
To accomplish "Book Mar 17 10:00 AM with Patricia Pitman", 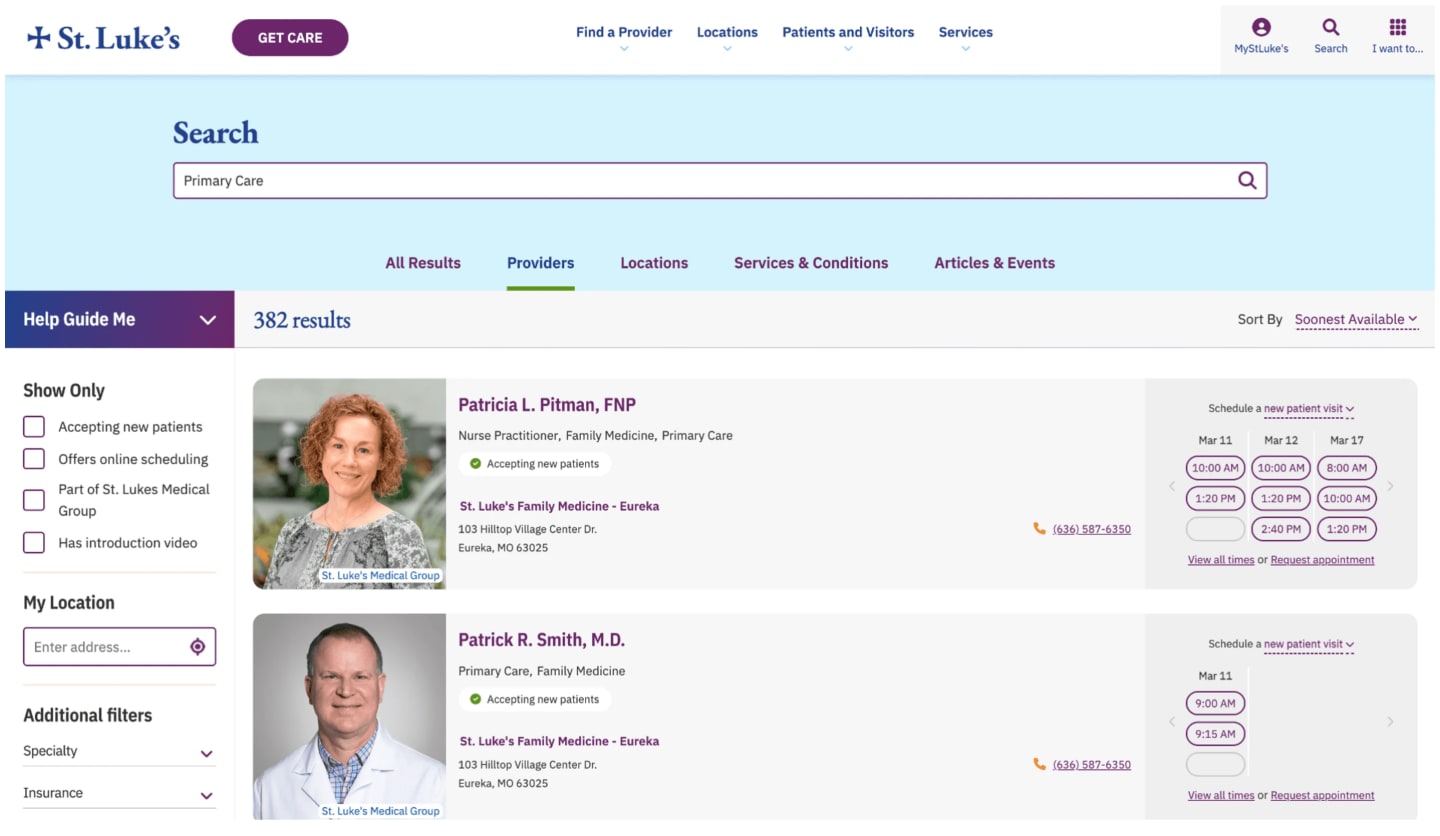I will (x=1347, y=498).
